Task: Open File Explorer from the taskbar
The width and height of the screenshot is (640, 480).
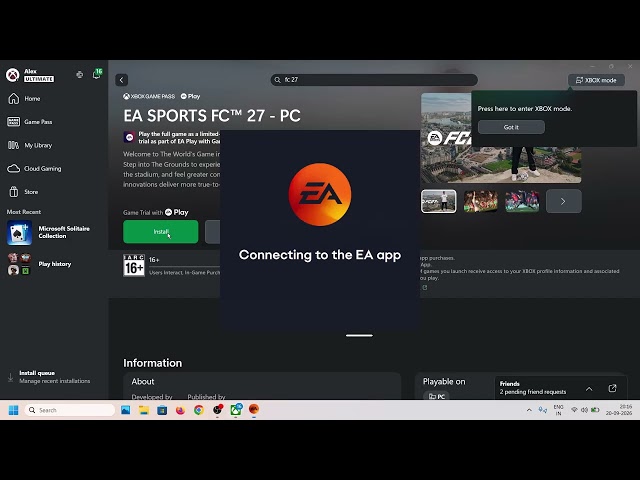Action: point(144,410)
